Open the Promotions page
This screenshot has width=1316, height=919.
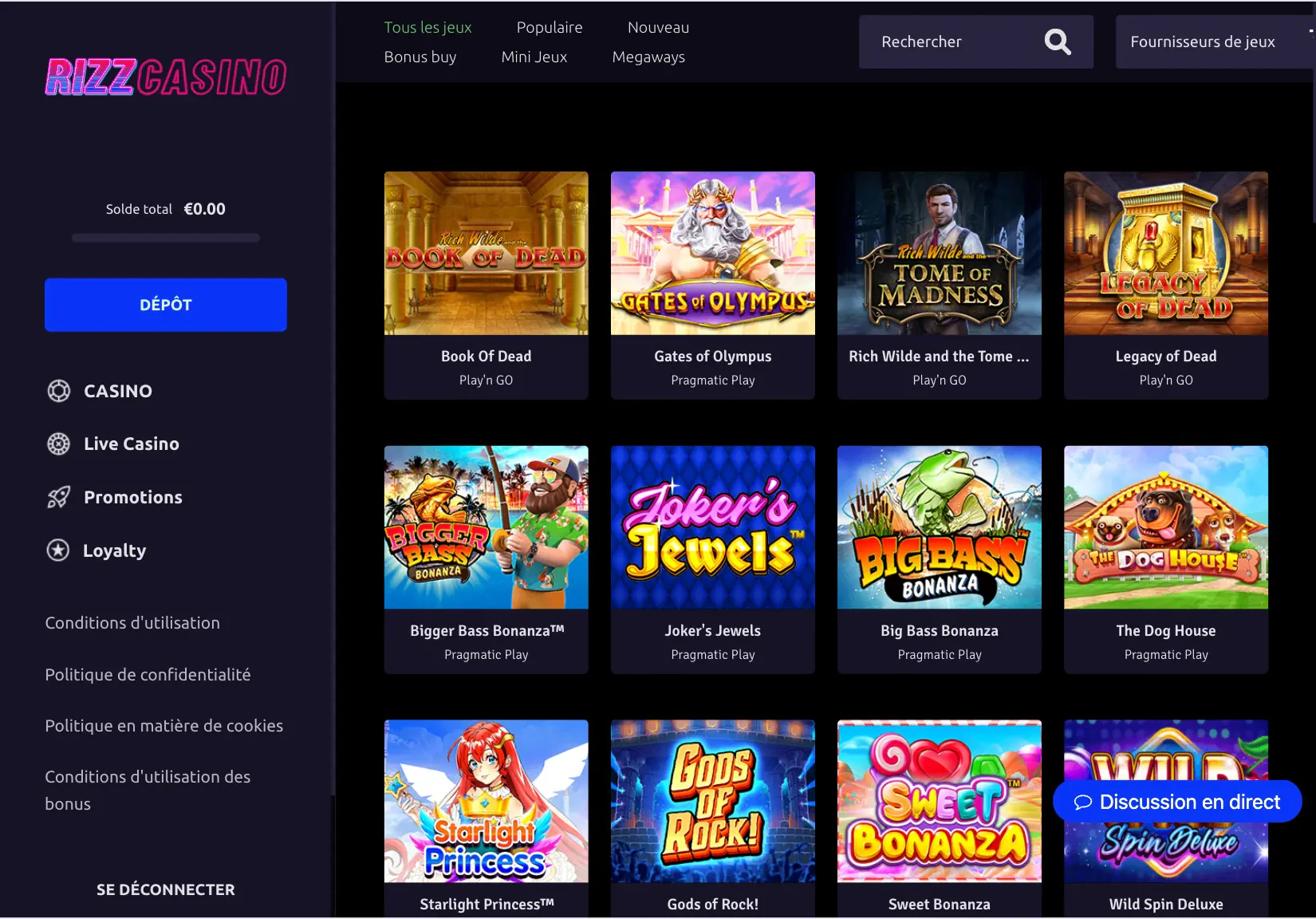133,497
